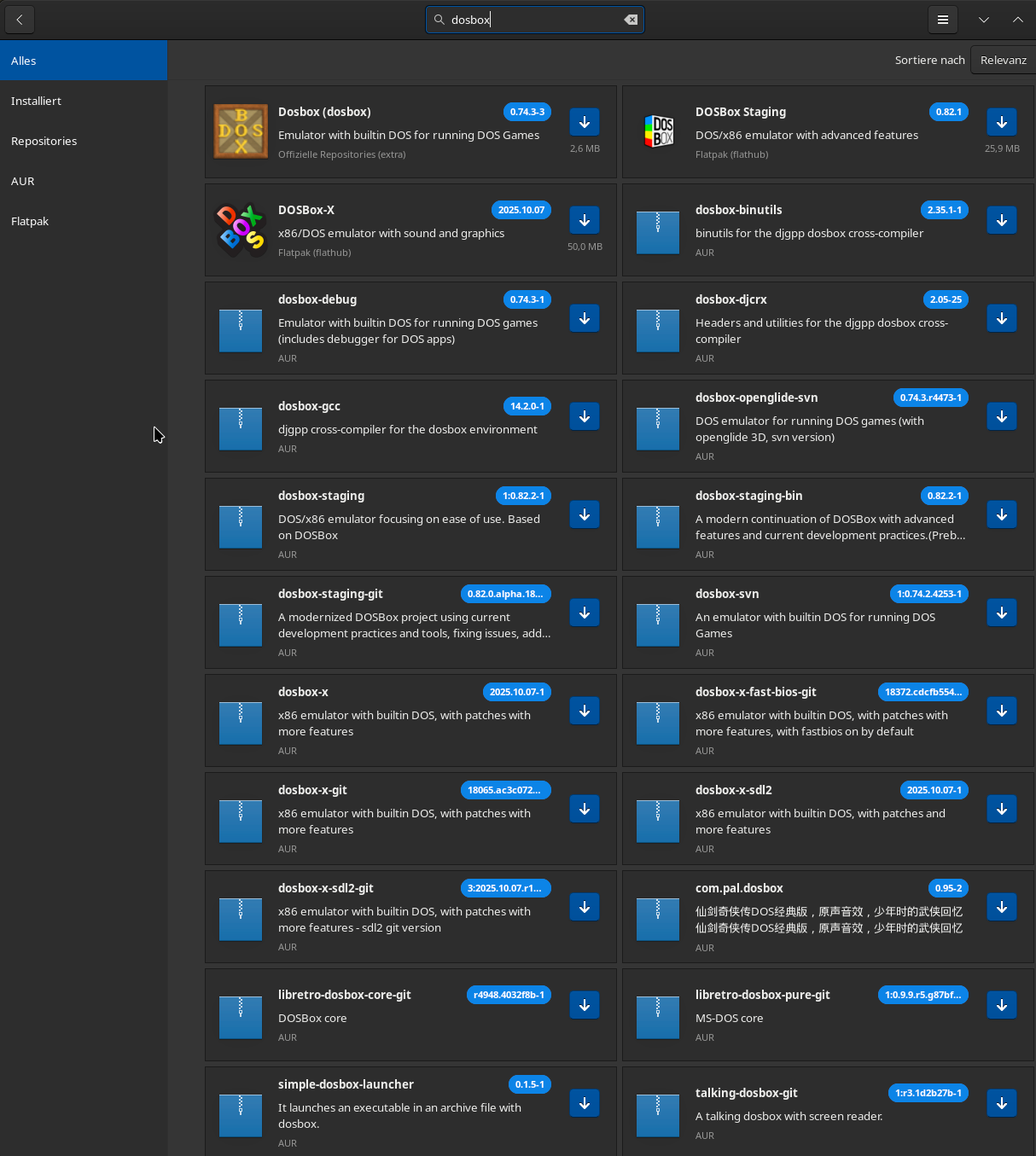Download dosbox-x-fast-bios-git
Viewport: 1036px width, 1156px height.
point(1002,711)
